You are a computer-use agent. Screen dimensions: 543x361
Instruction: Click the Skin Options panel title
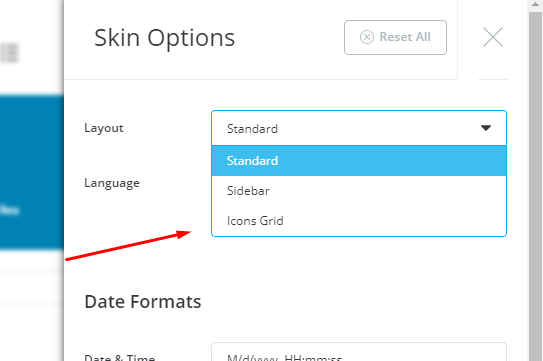pyautogui.click(x=164, y=38)
